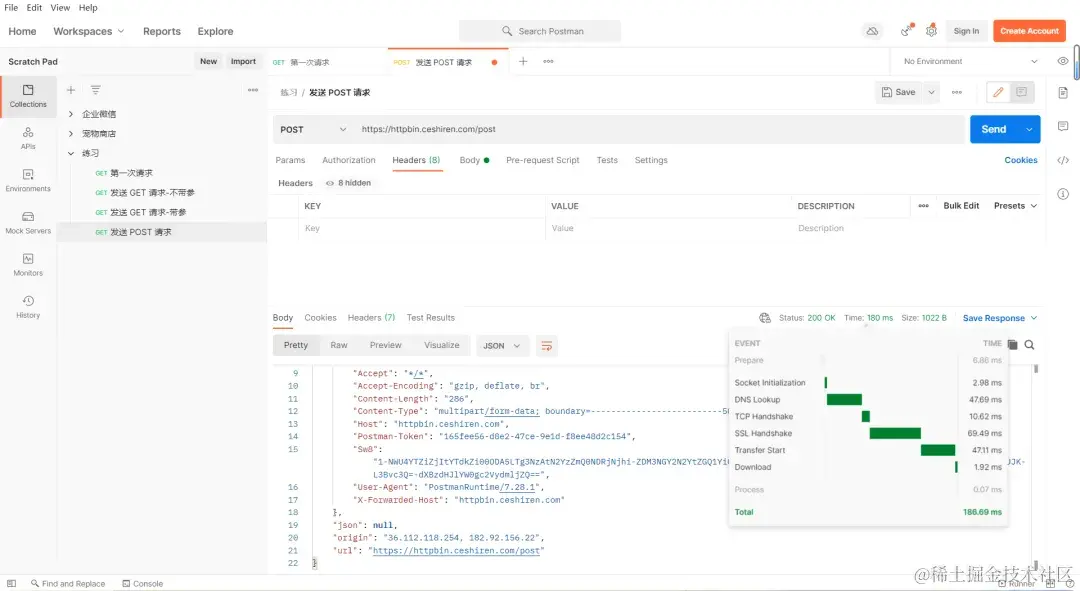Screen dimensions: 1080x591
Task: Open the No Environment dropdown
Action: 970,61
